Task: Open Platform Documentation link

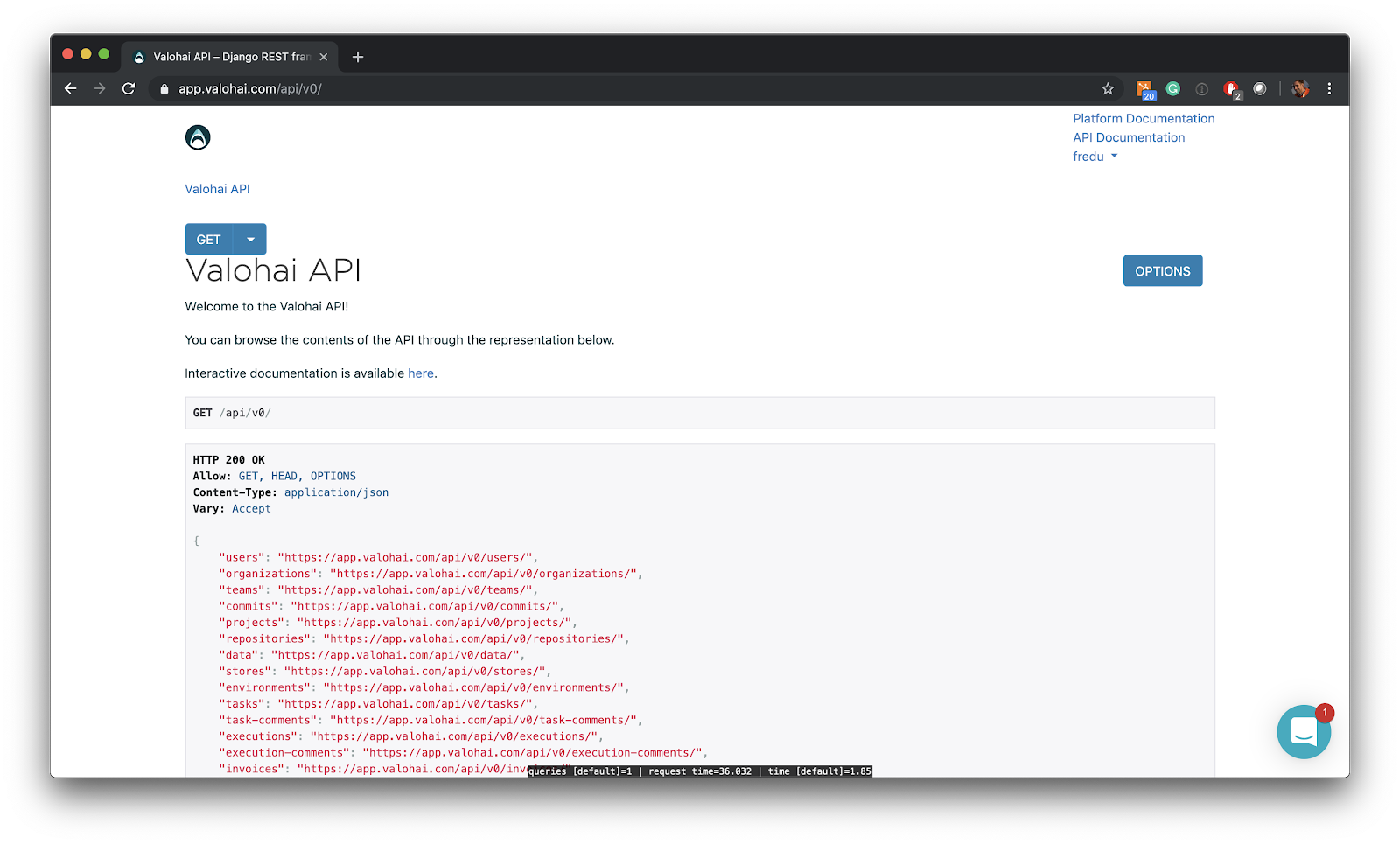Action: tap(1144, 118)
